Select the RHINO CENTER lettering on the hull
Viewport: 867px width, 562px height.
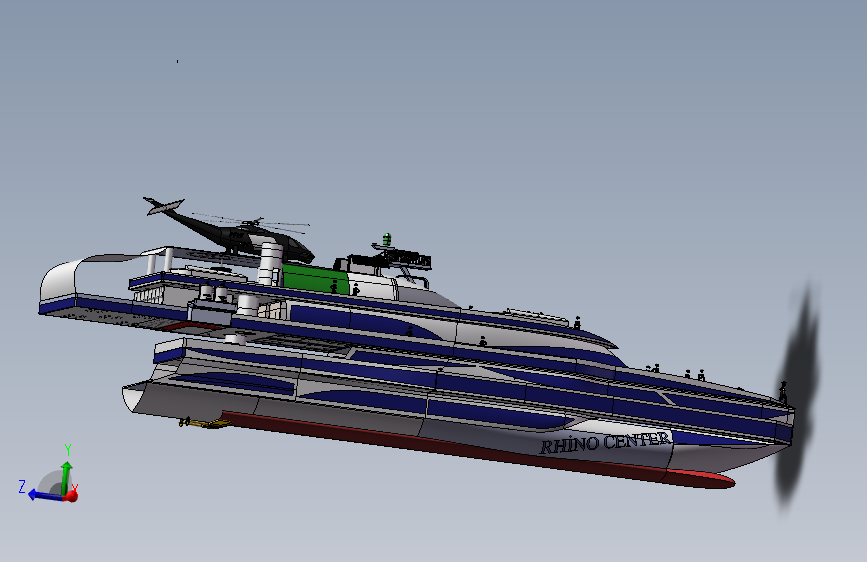tap(605, 443)
